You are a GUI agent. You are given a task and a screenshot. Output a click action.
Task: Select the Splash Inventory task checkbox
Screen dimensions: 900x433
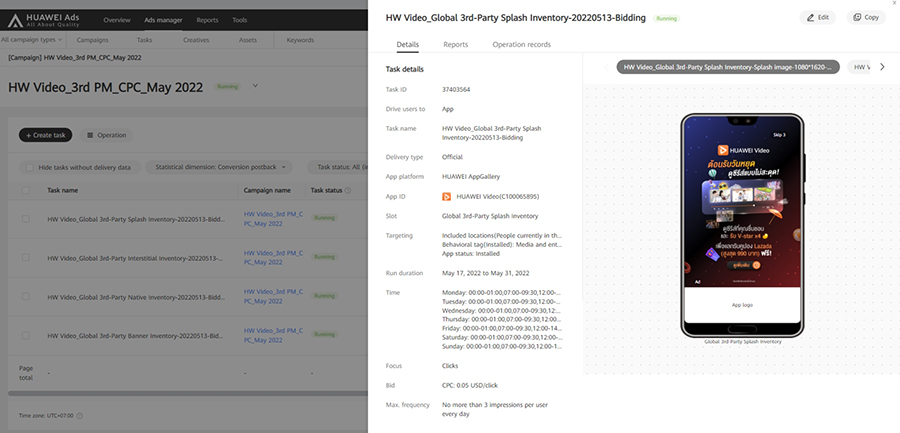point(26,217)
